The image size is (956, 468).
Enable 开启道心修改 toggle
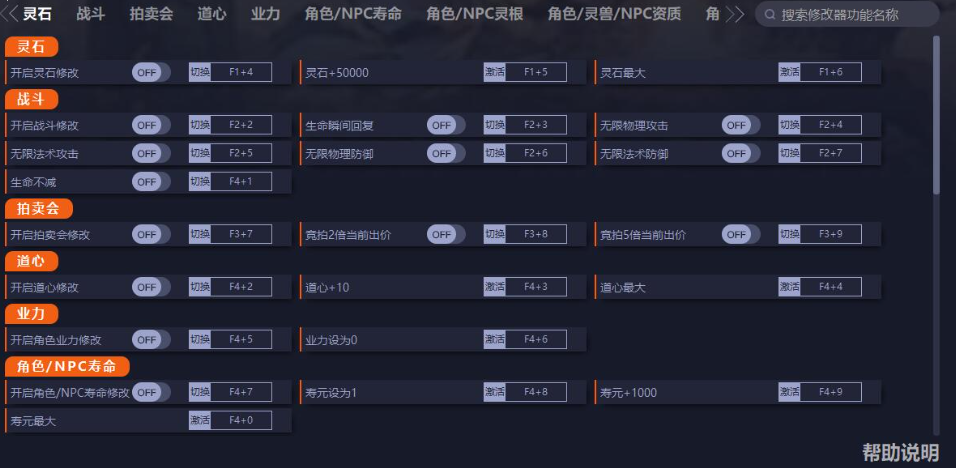pos(150,287)
